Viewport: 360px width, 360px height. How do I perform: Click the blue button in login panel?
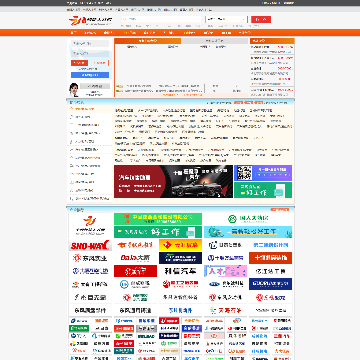(90, 75)
